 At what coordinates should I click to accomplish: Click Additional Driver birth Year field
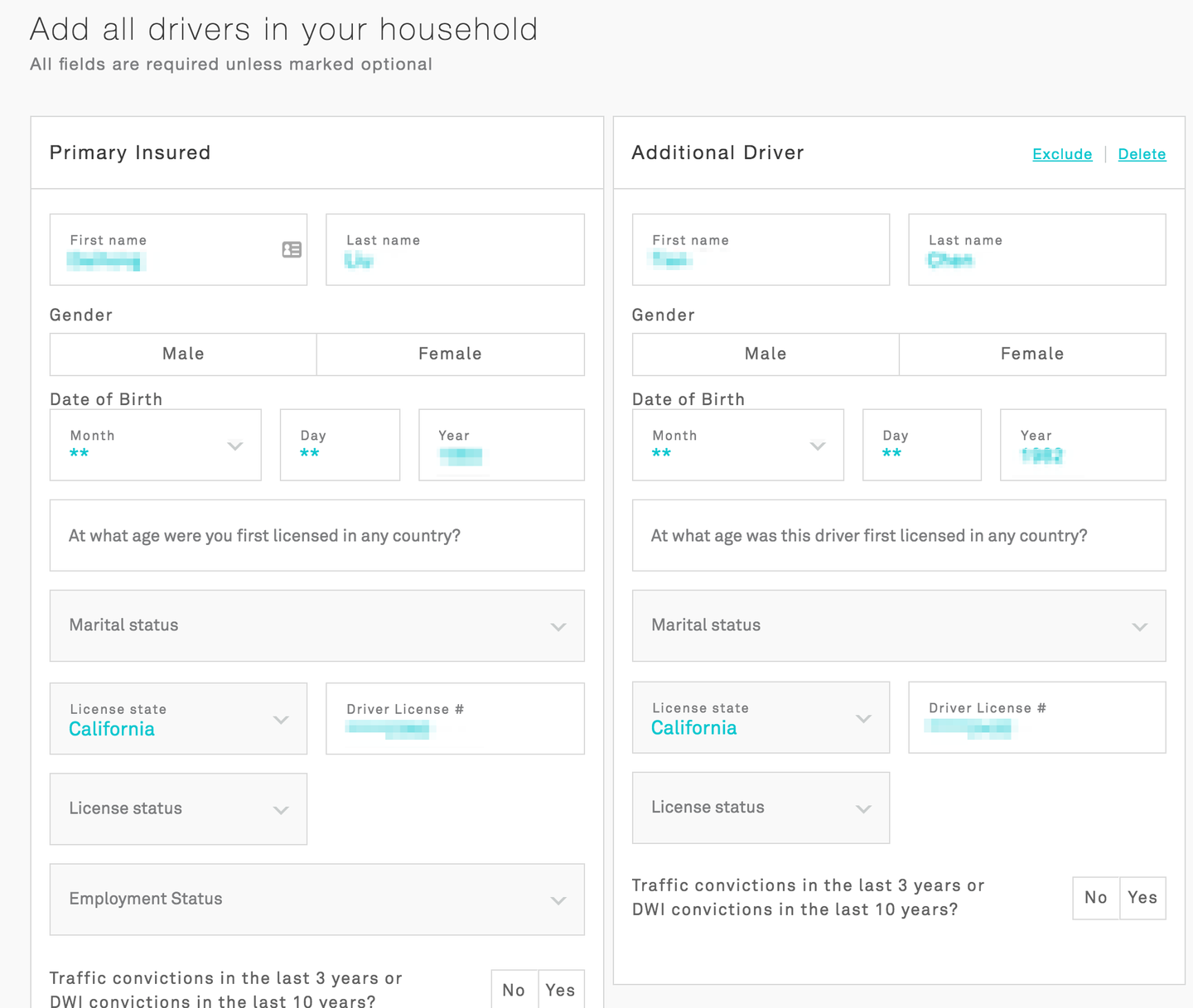1083,445
